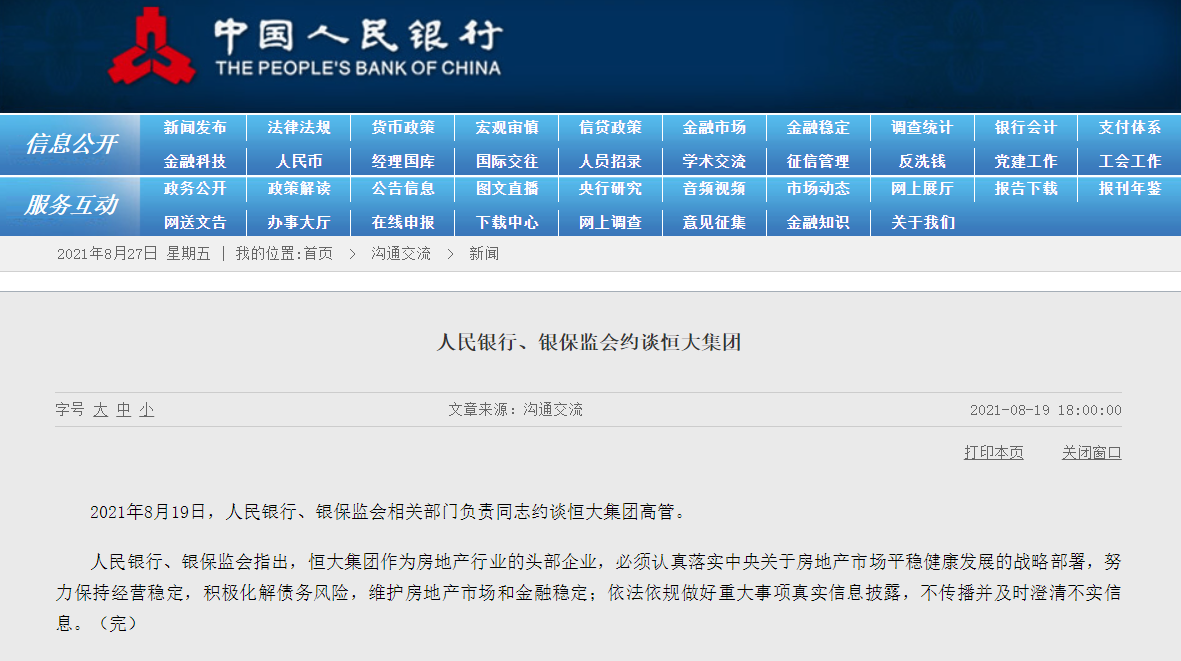Open 央行研究 page
This screenshot has width=1181, height=661.
610,188
